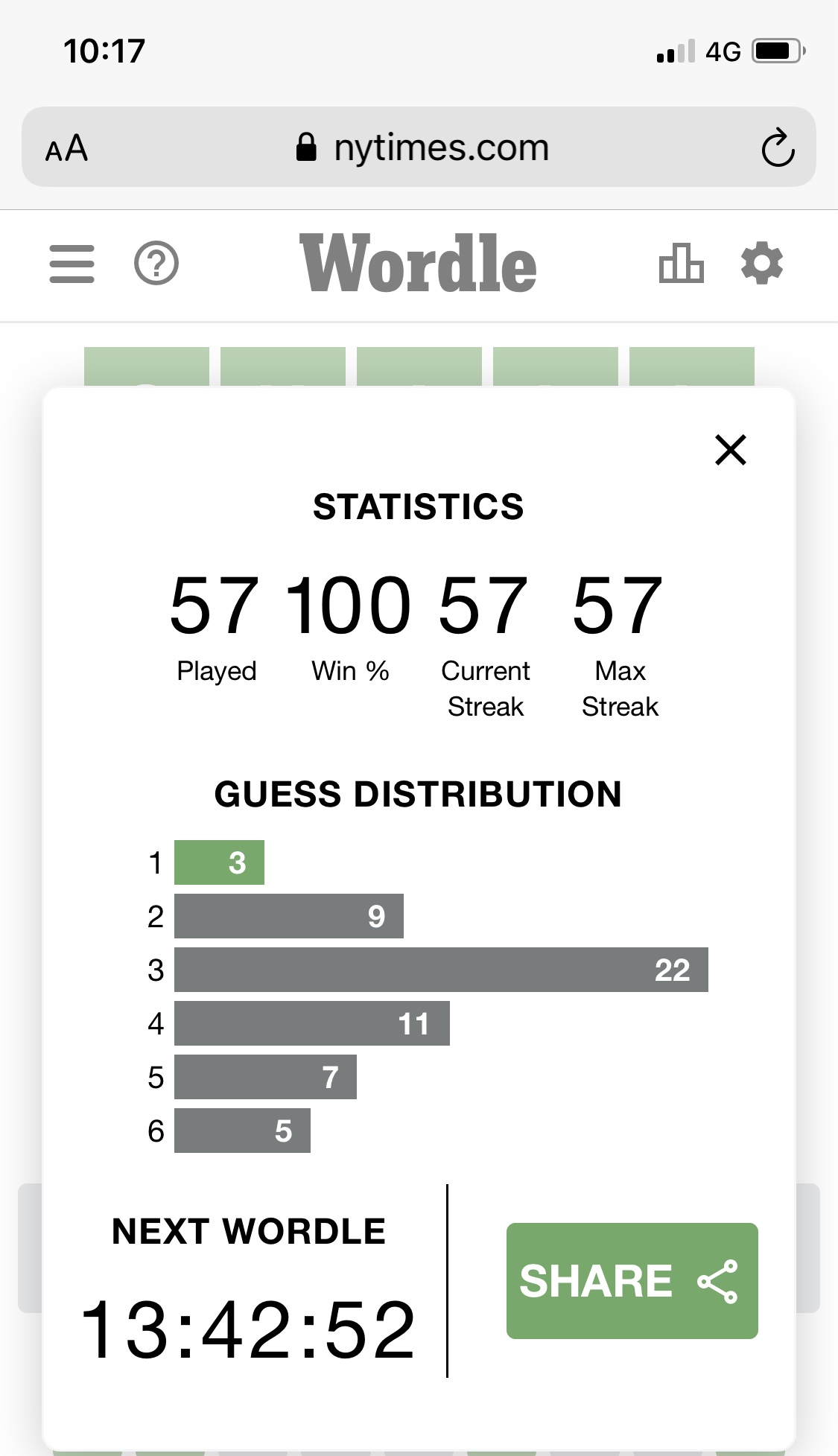Open the statistics bar chart icon
Image resolution: width=838 pixels, height=1456 pixels.
[682, 264]
